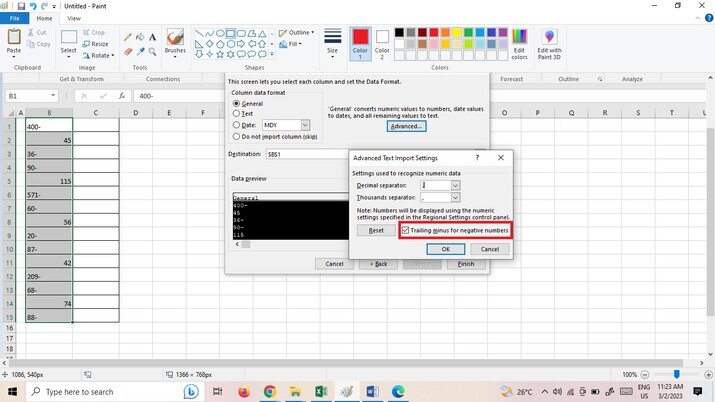
Task: Click the Edit colors button
Action: (519, 44)
